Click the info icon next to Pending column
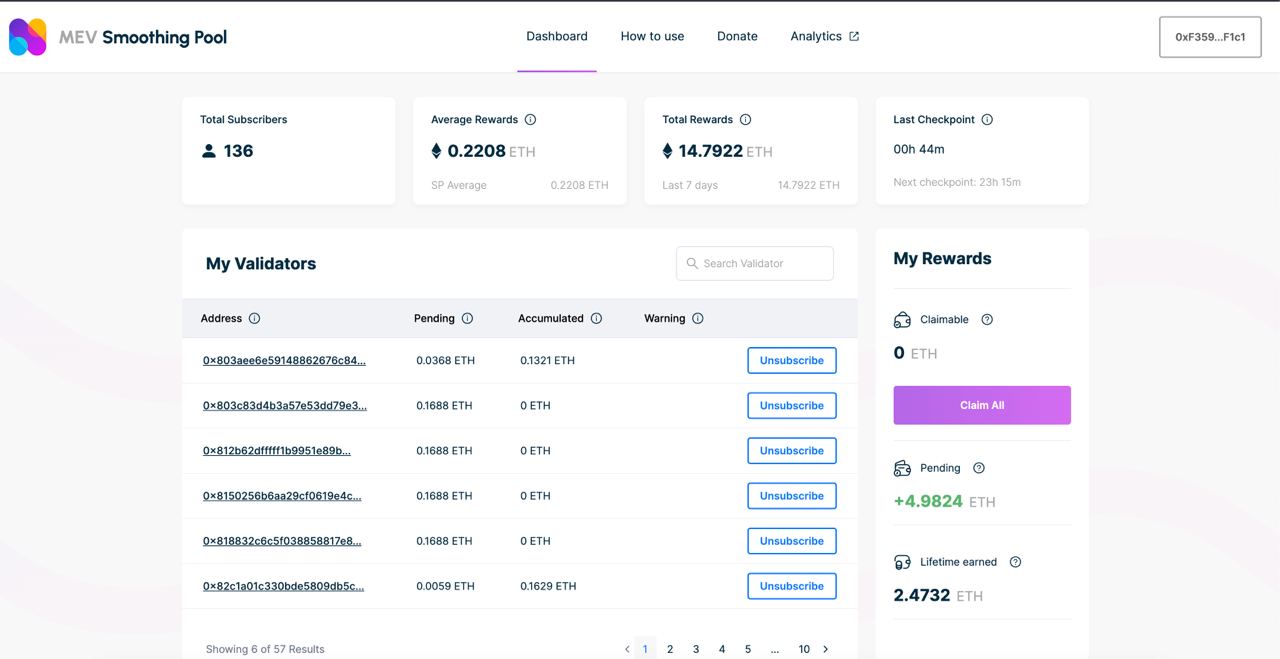The width and height of the screenshot is (1280, 659). click(x=467, y=319)
